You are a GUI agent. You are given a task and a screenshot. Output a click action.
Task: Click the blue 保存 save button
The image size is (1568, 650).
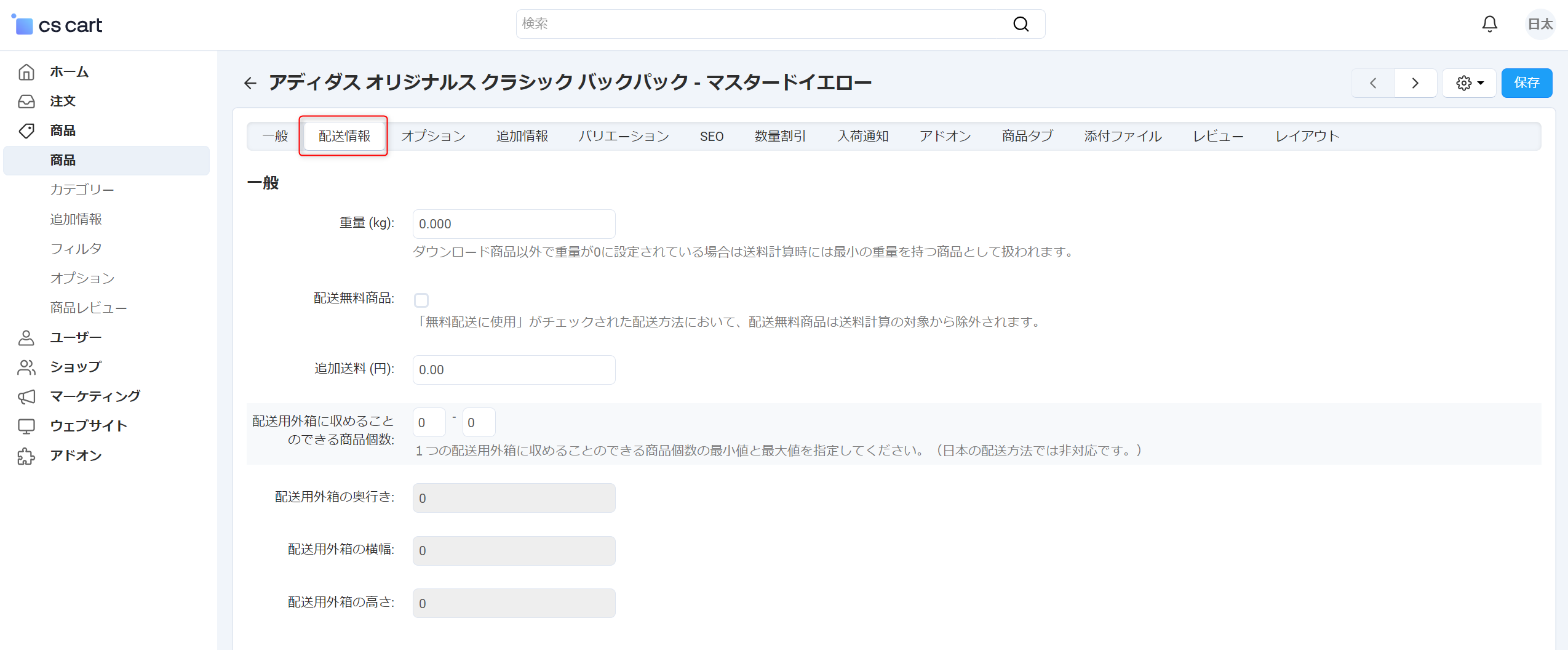click(1526, 83)
